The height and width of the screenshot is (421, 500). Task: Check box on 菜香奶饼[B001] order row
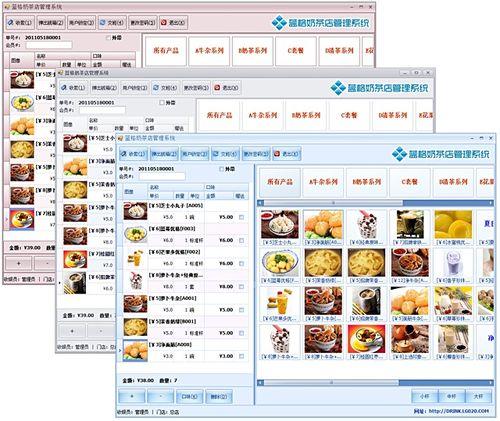241,333
